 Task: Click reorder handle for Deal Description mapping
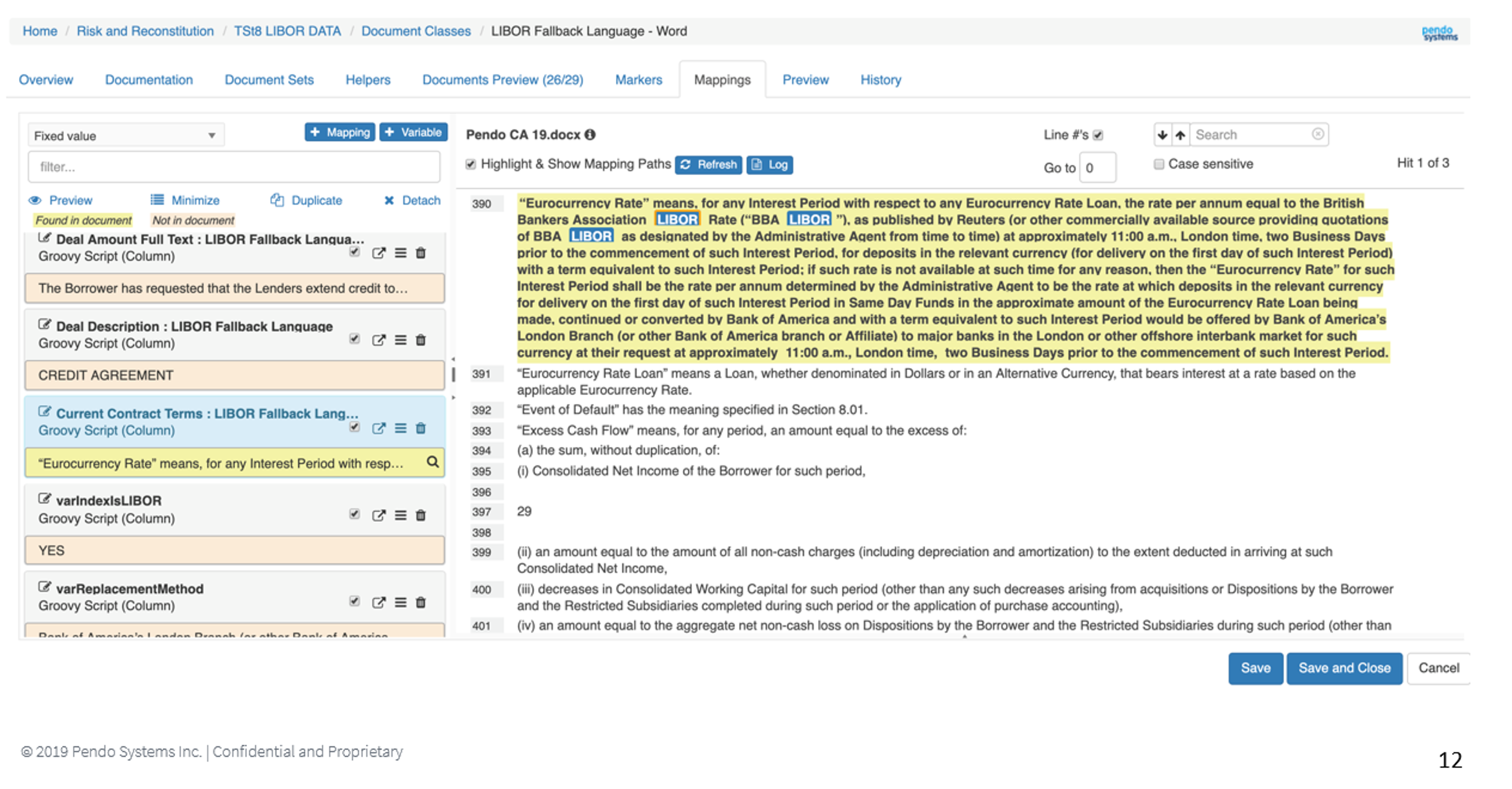point(400,340)
